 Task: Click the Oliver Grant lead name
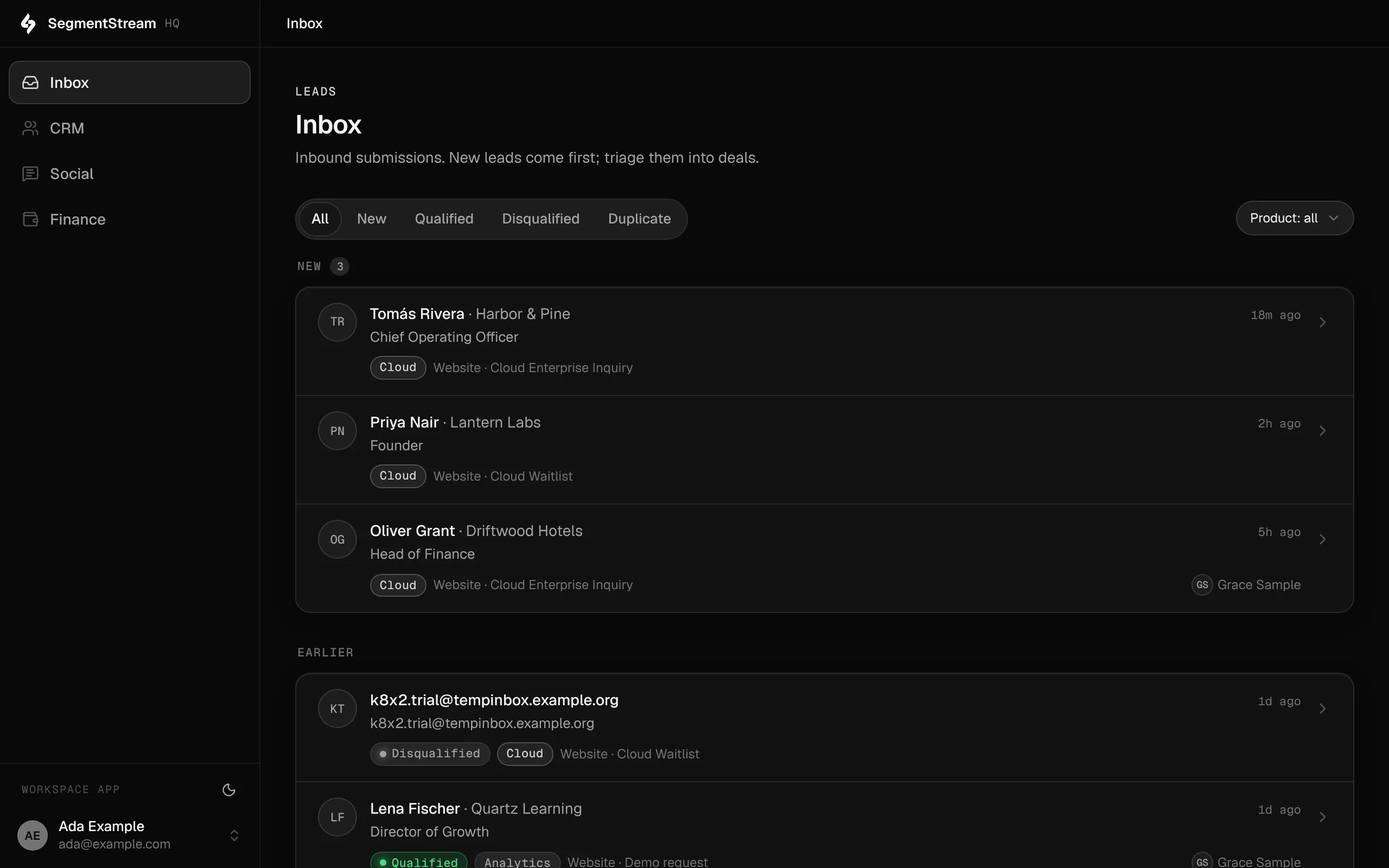coord(412,531)
